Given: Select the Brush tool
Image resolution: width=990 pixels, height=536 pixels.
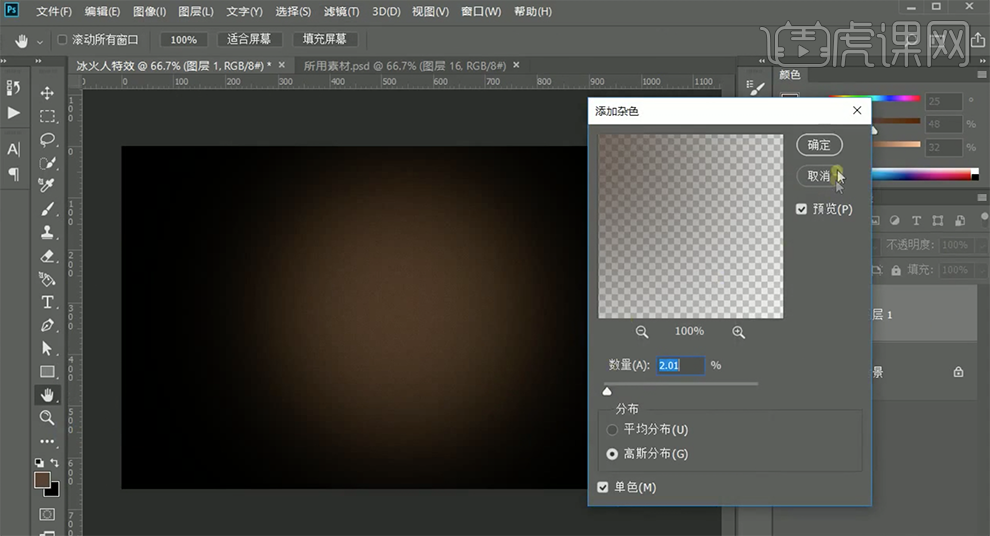Looking at the screenshot, I should pos(47,209).
